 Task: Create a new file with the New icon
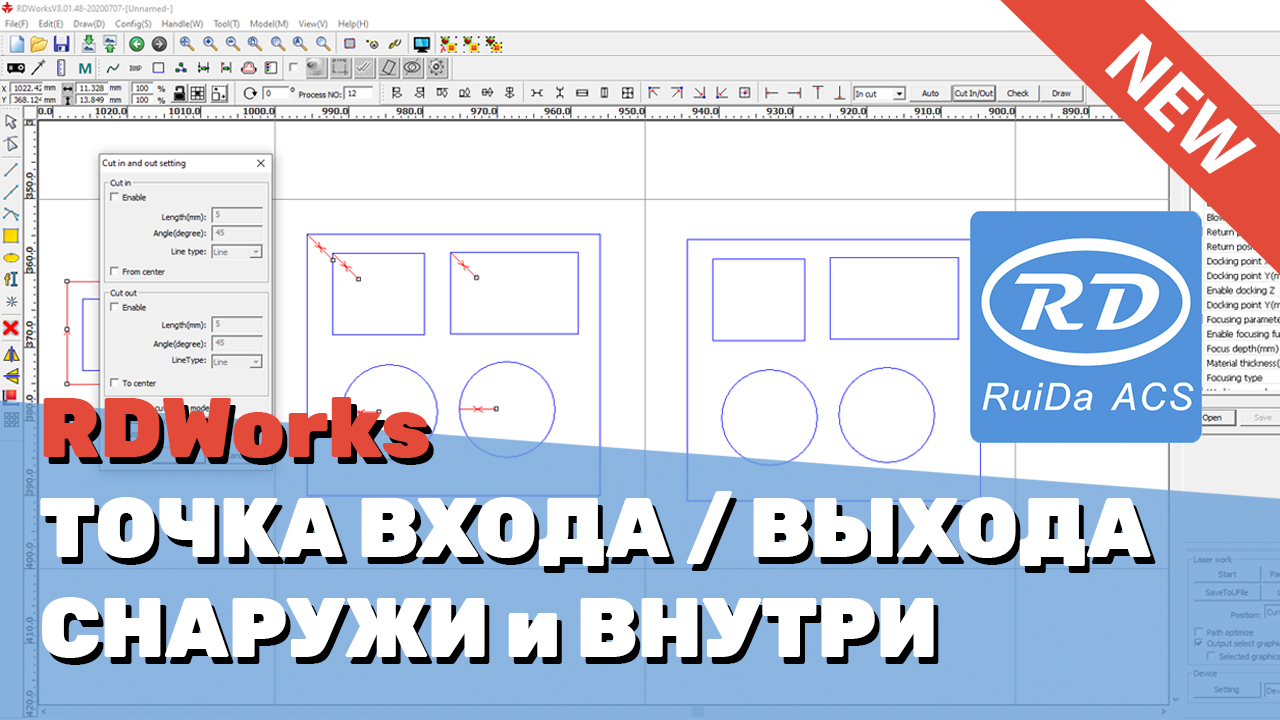coord(17,44)
